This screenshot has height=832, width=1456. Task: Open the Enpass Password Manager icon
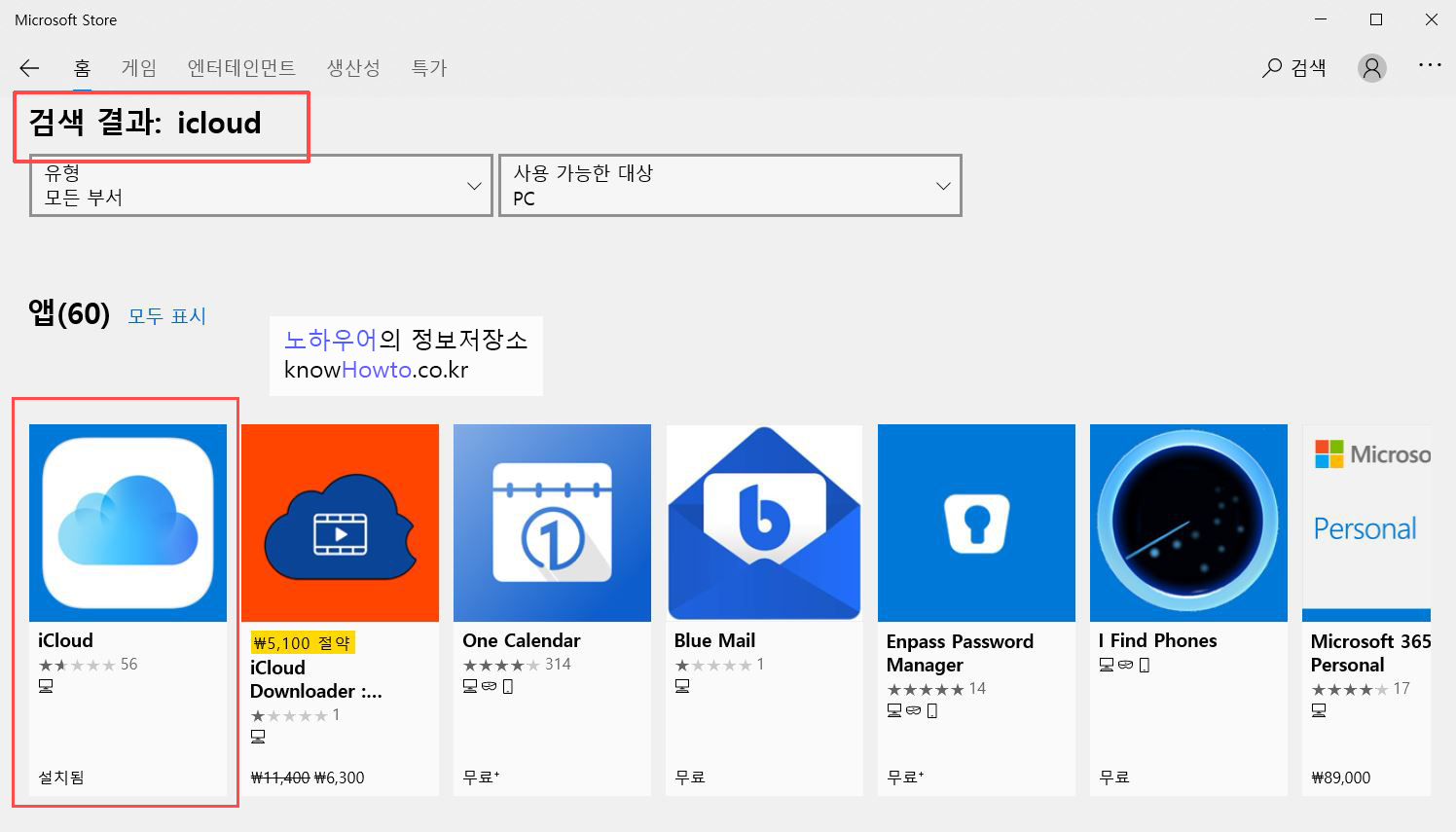[x=976, y=523]
